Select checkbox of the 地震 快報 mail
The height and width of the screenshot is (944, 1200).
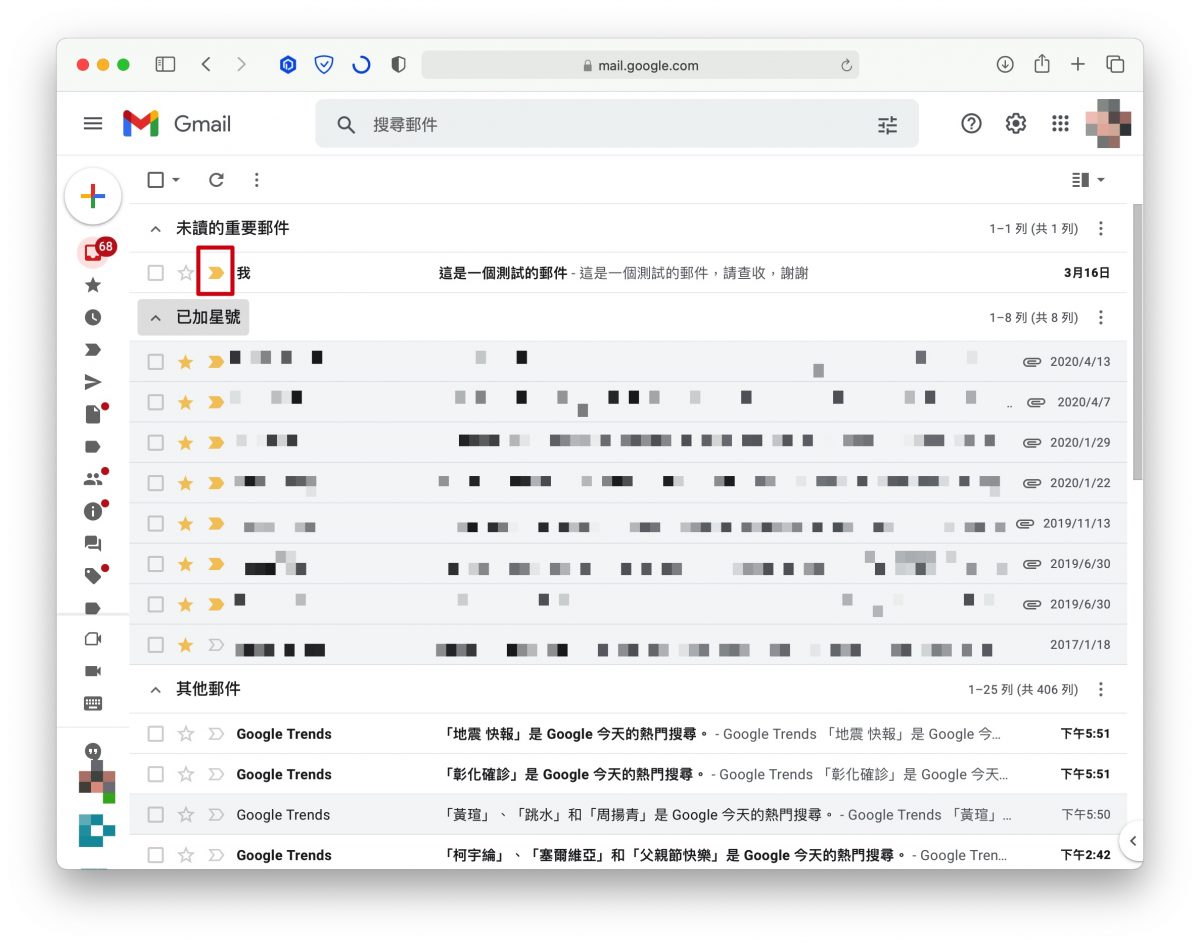pos(155,734)
